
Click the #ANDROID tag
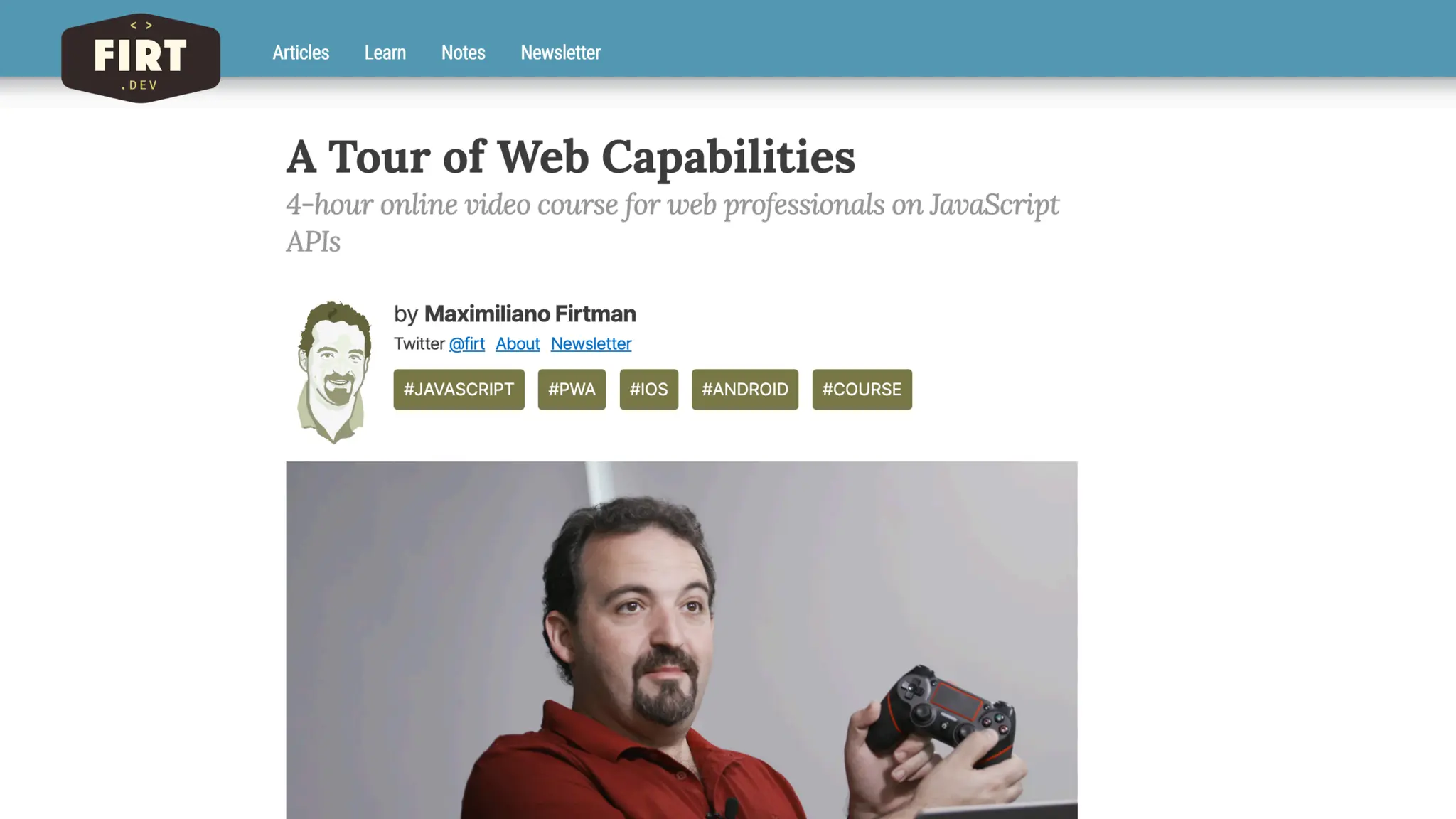point(745,390)
